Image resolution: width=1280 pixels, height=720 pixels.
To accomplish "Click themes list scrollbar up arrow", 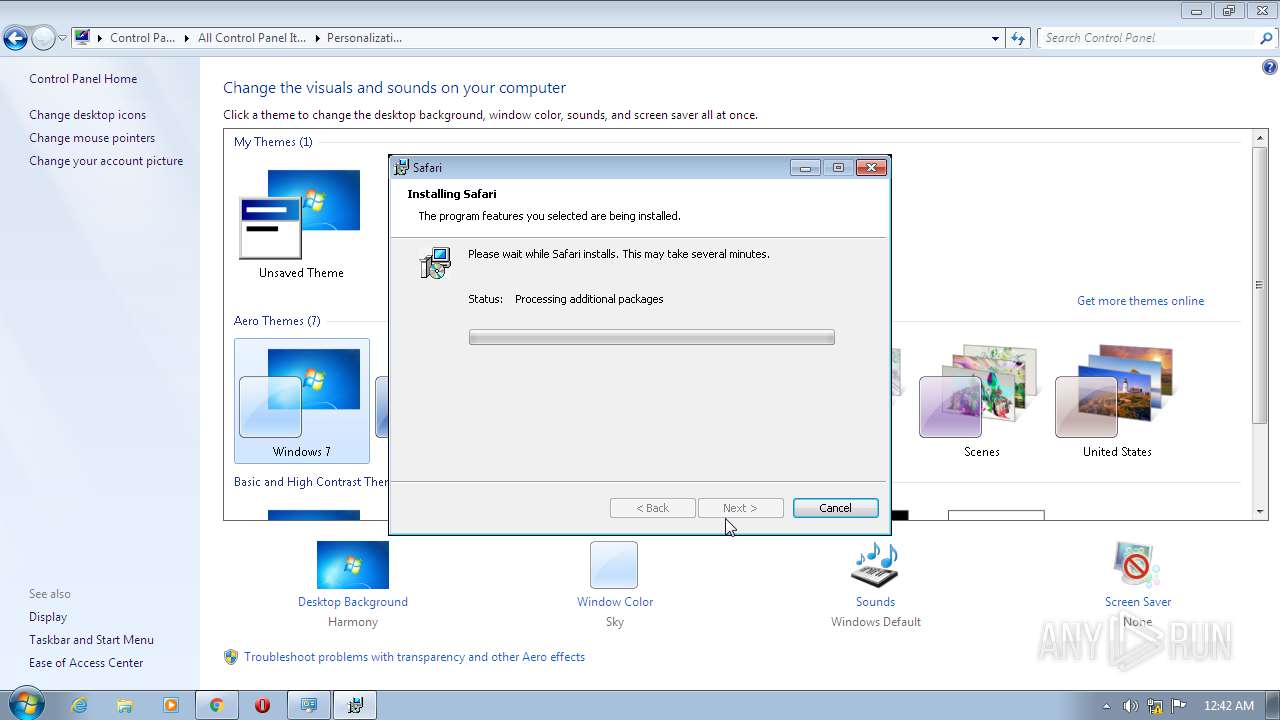I will pos(1260,138).
